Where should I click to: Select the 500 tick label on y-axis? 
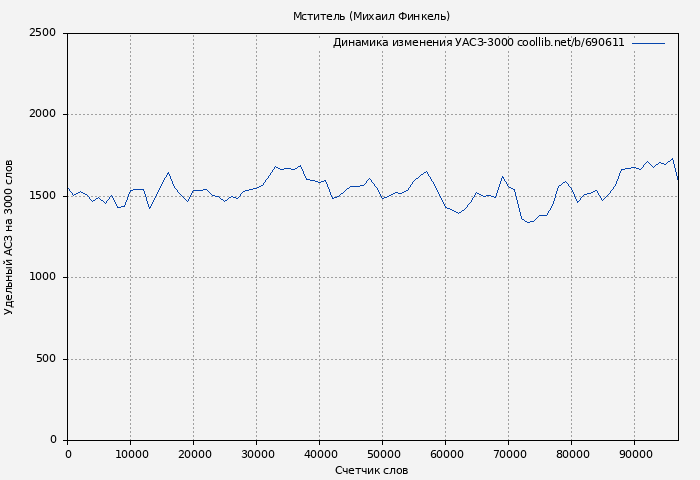tap(46, 359)
